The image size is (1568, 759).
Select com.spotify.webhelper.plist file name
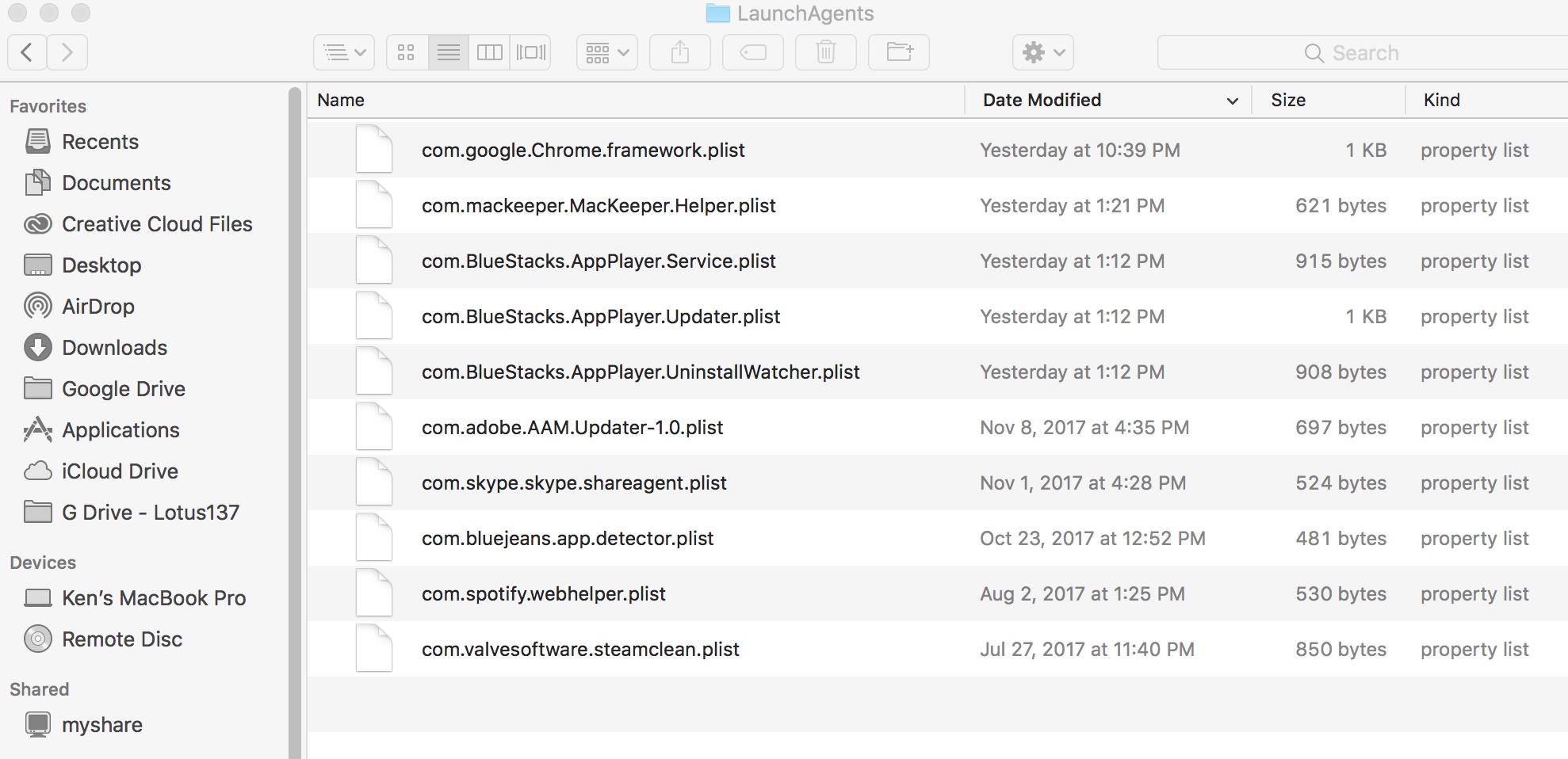[544, 594]
